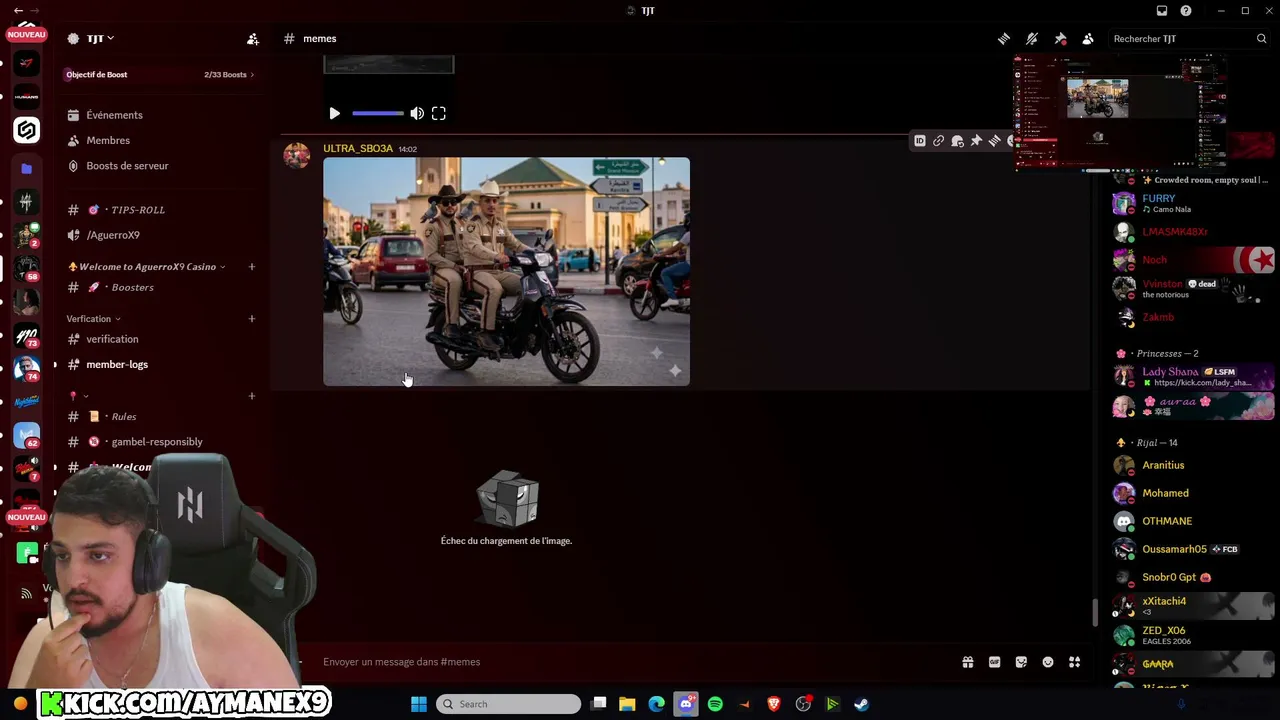The height and width of the screenshot is (720, 1280).
Task: Open the sticker picker
Action: coord(1021,662)
